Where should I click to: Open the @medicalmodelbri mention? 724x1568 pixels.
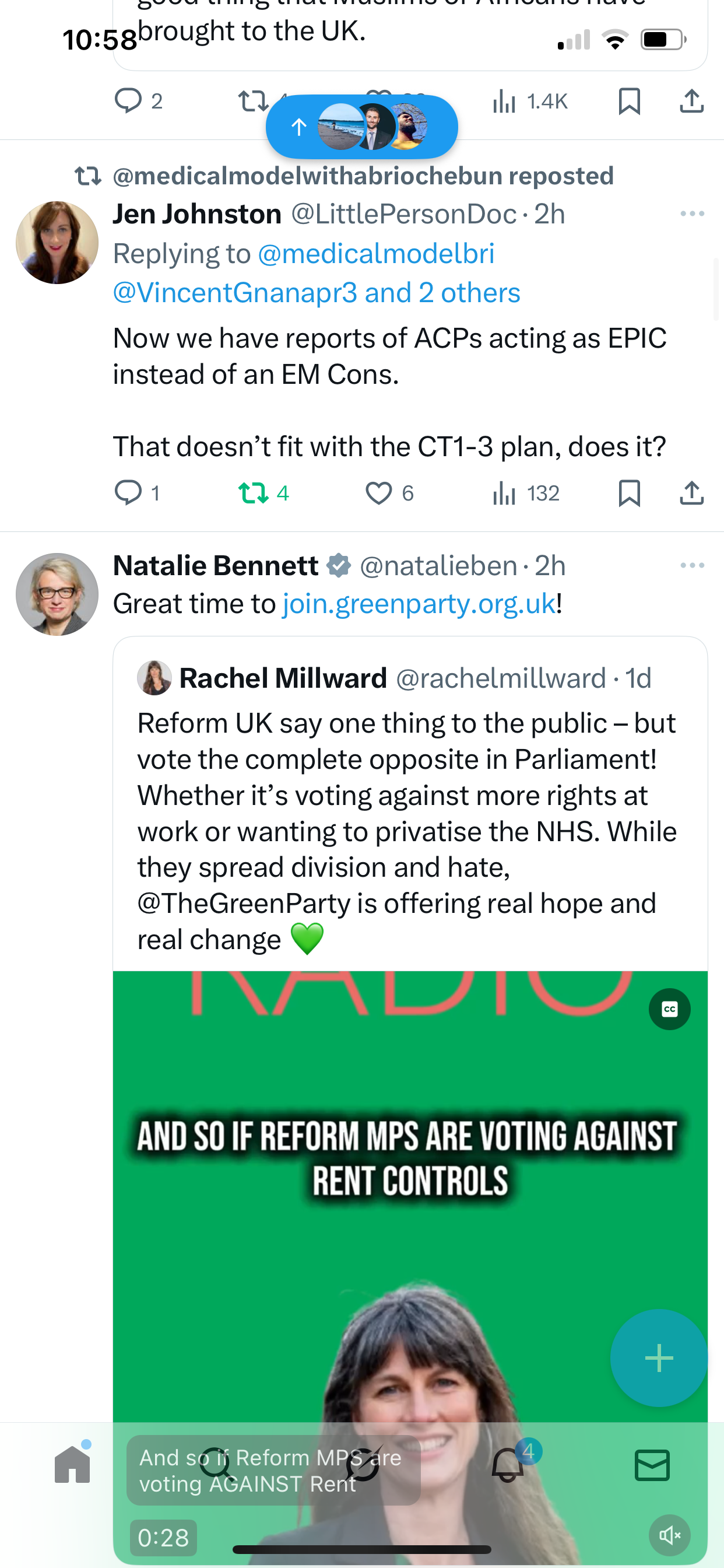tap(376, 254)
